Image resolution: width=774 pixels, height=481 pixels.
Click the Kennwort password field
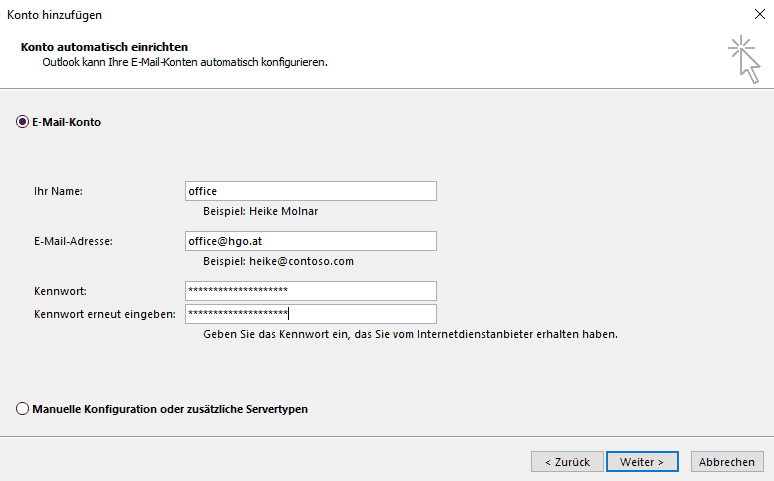pyautogui.click(x=311, y=291)
